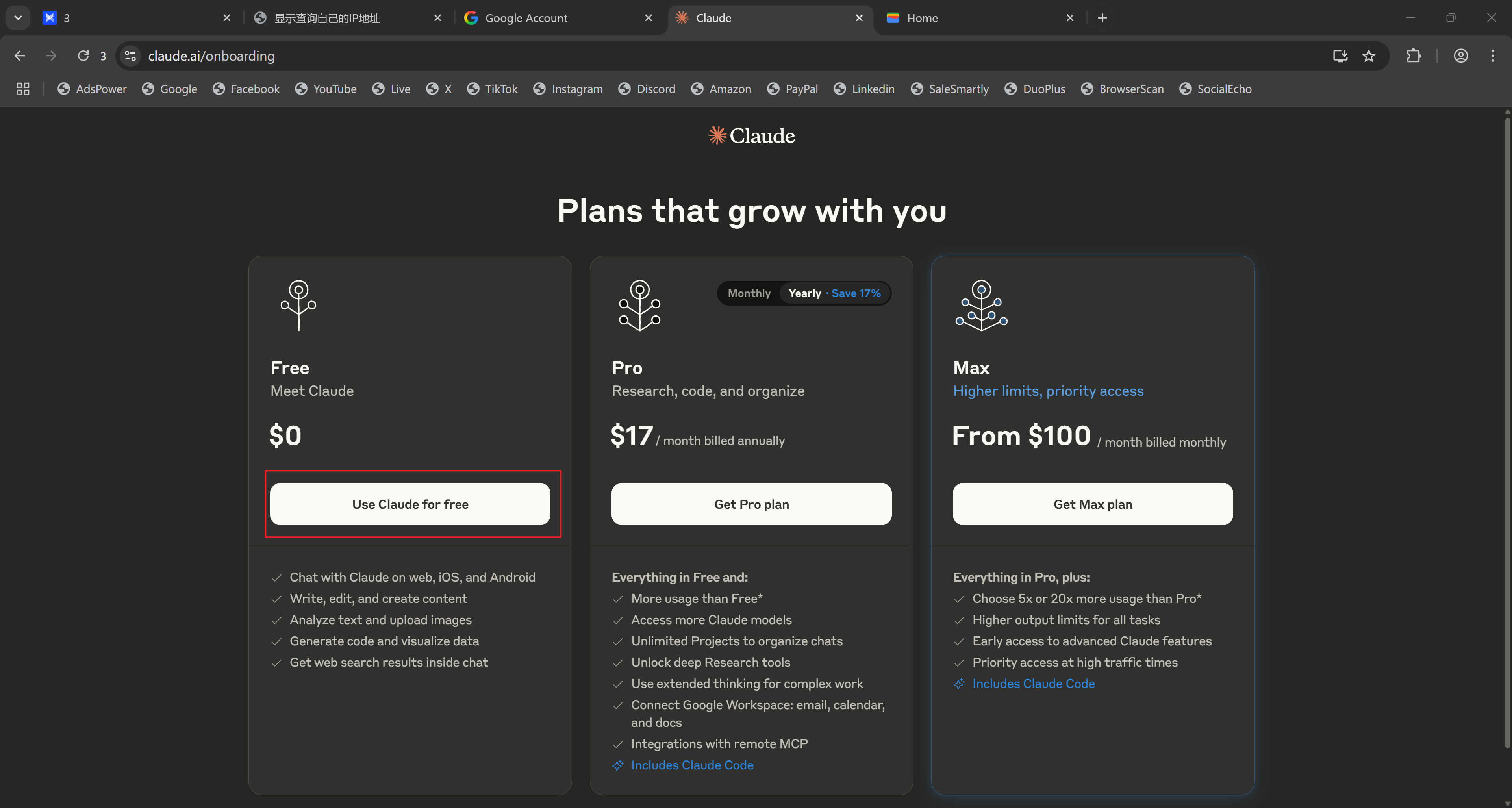The width and height of the screenshot is (1512, 808).
Task: Click the Free plan flower illustration
Action: [298, 305]
